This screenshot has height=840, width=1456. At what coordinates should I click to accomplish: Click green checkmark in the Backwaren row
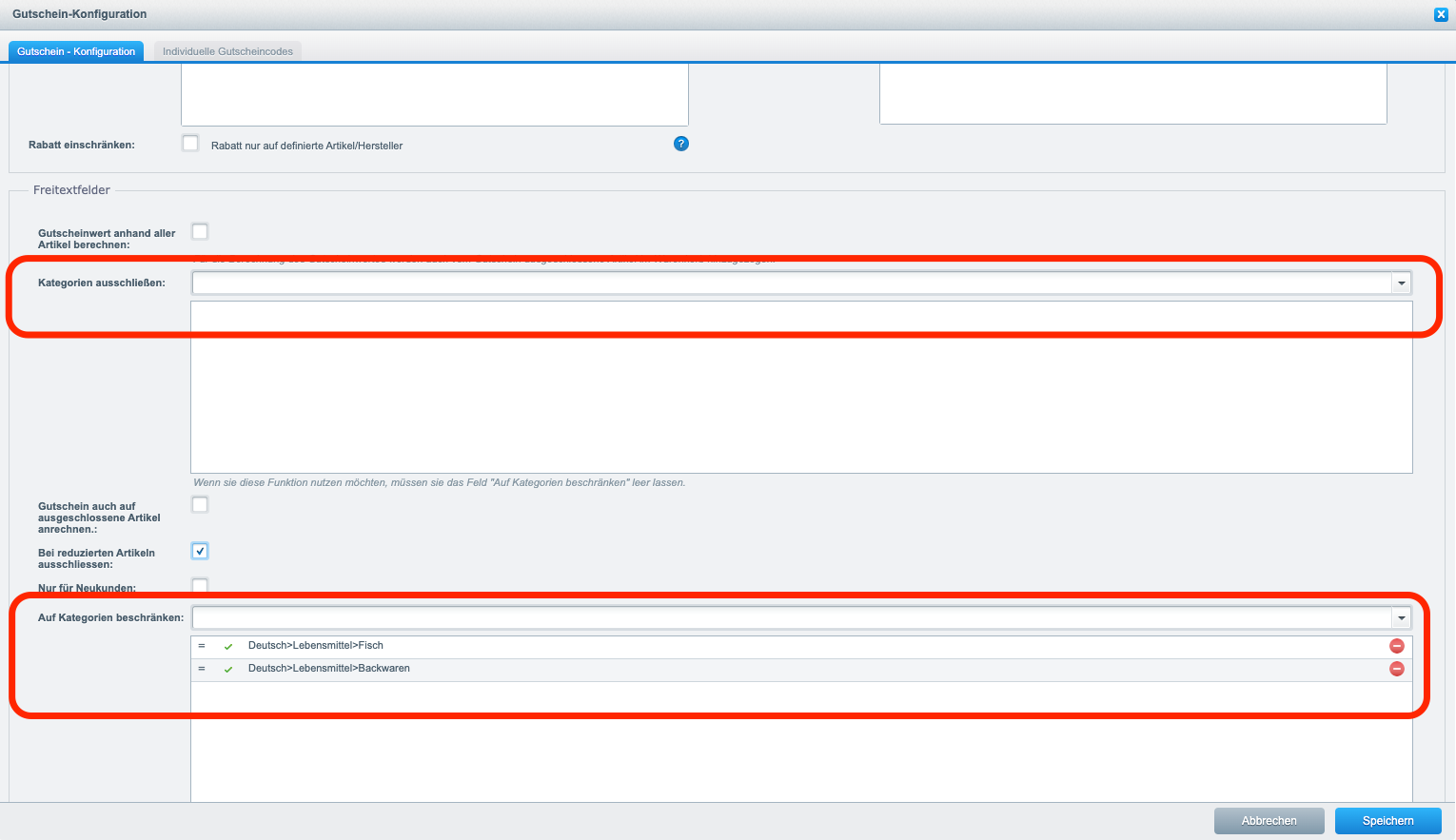coord(228,670)
